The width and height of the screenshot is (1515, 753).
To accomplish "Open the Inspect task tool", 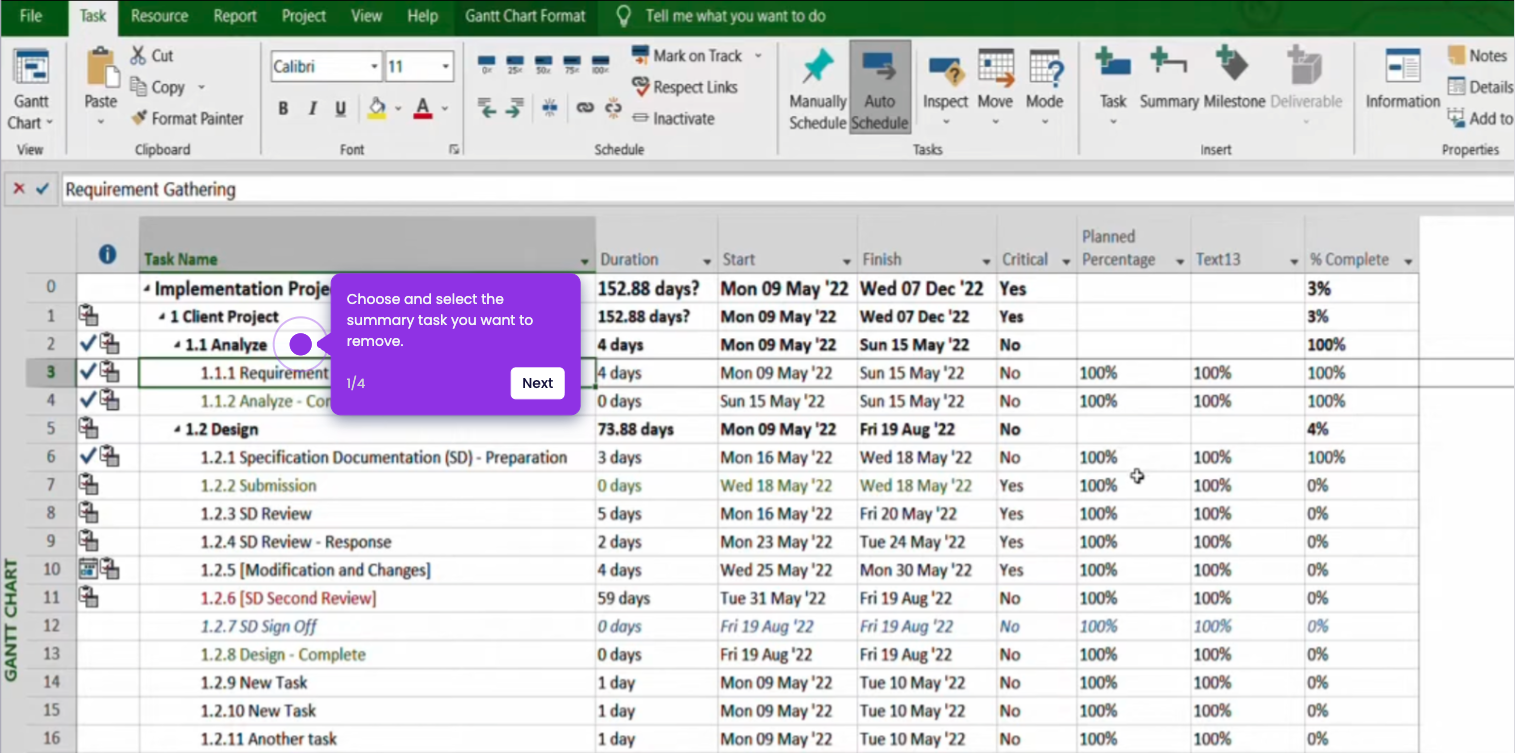I will [x=945, y=89].
